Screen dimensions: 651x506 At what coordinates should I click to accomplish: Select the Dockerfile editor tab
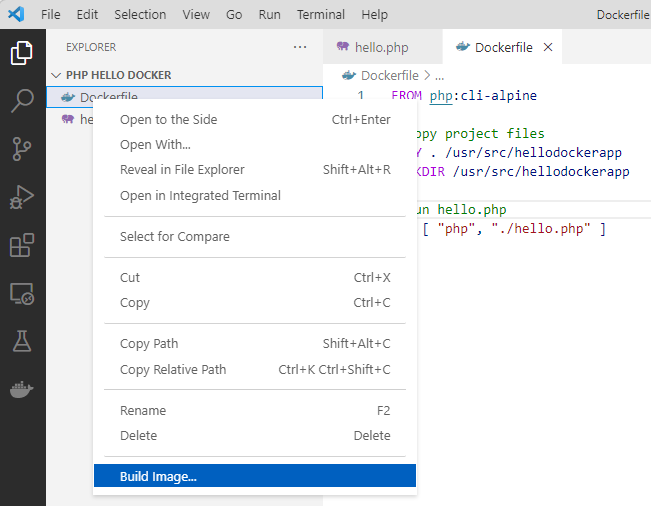(502, 47)
